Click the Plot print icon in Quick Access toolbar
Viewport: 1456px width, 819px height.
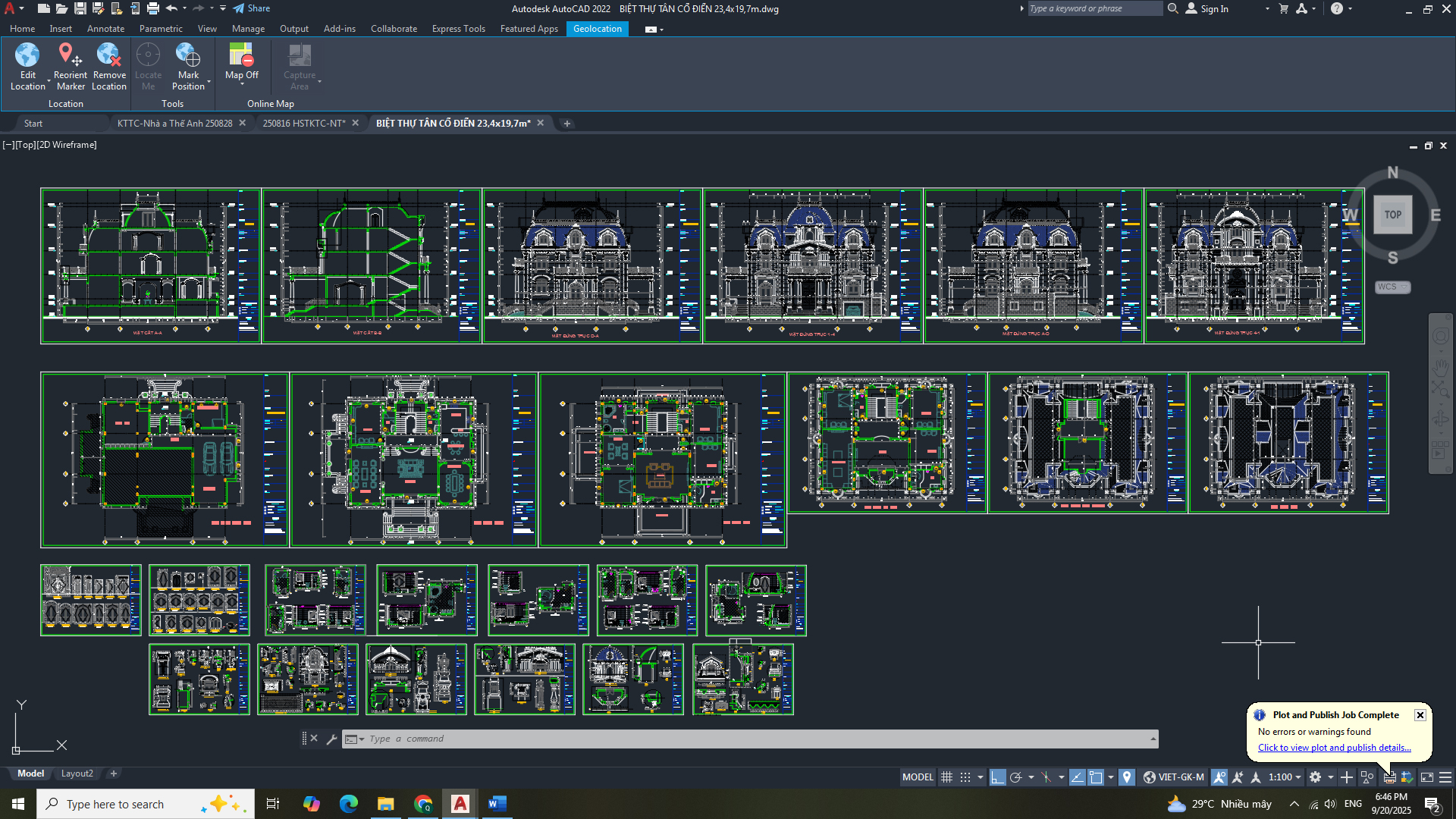tap(153, 8)
